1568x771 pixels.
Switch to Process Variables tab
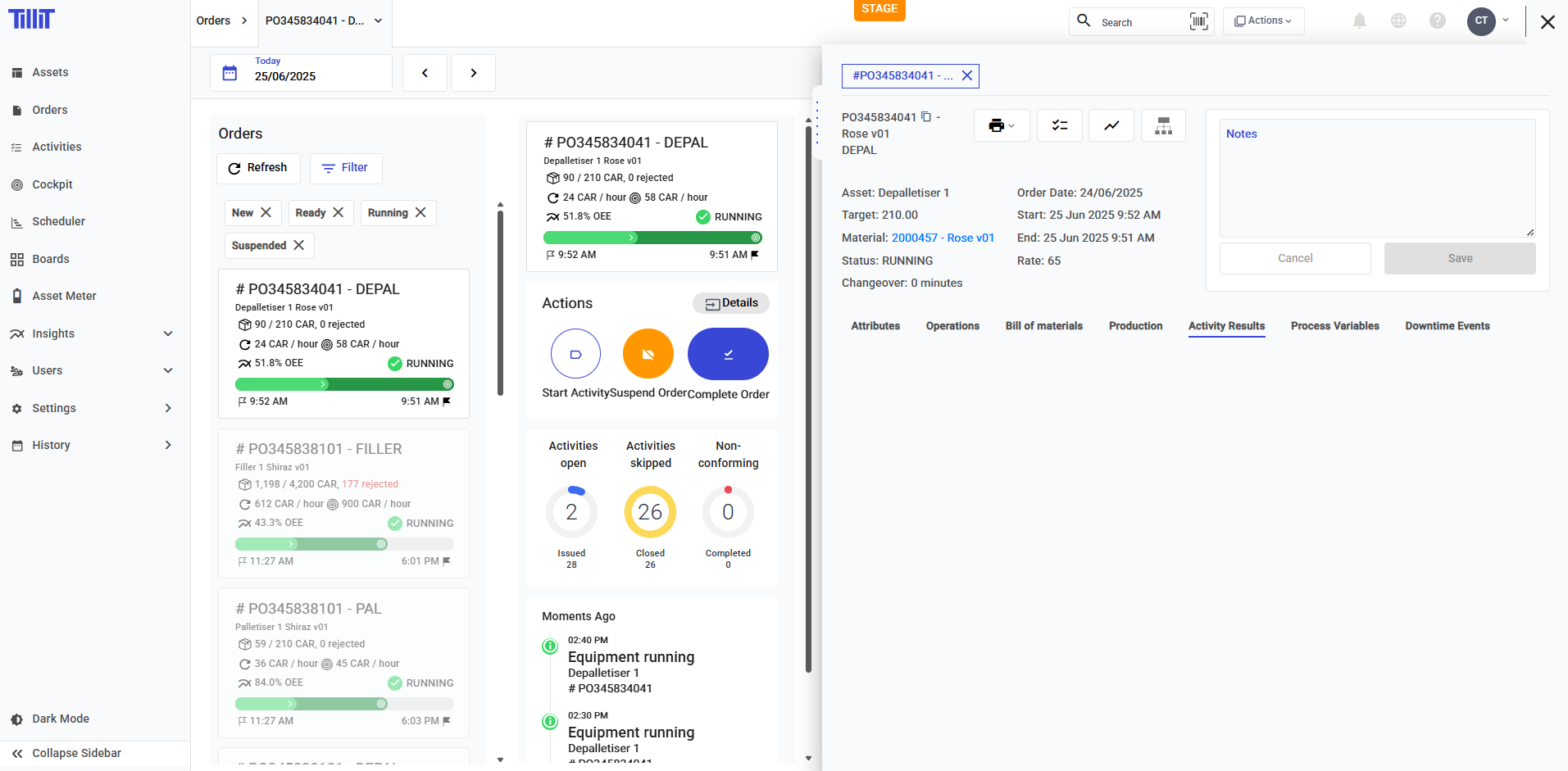[x=1334, y=326]
